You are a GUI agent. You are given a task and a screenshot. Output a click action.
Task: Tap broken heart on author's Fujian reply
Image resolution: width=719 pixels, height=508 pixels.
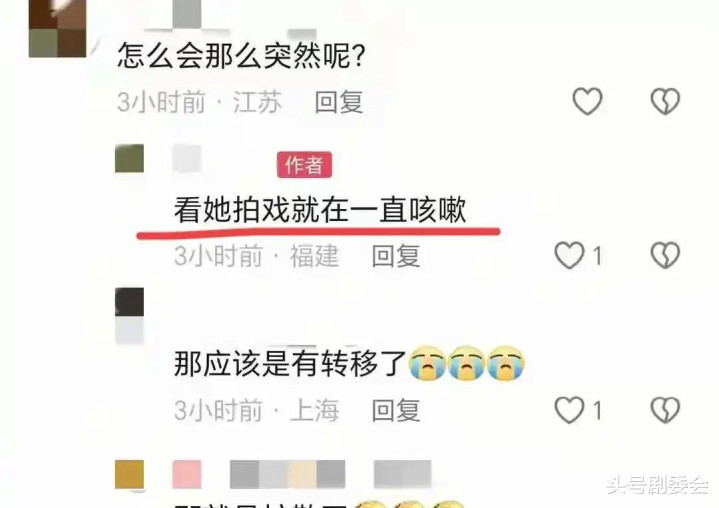(665, 255)
